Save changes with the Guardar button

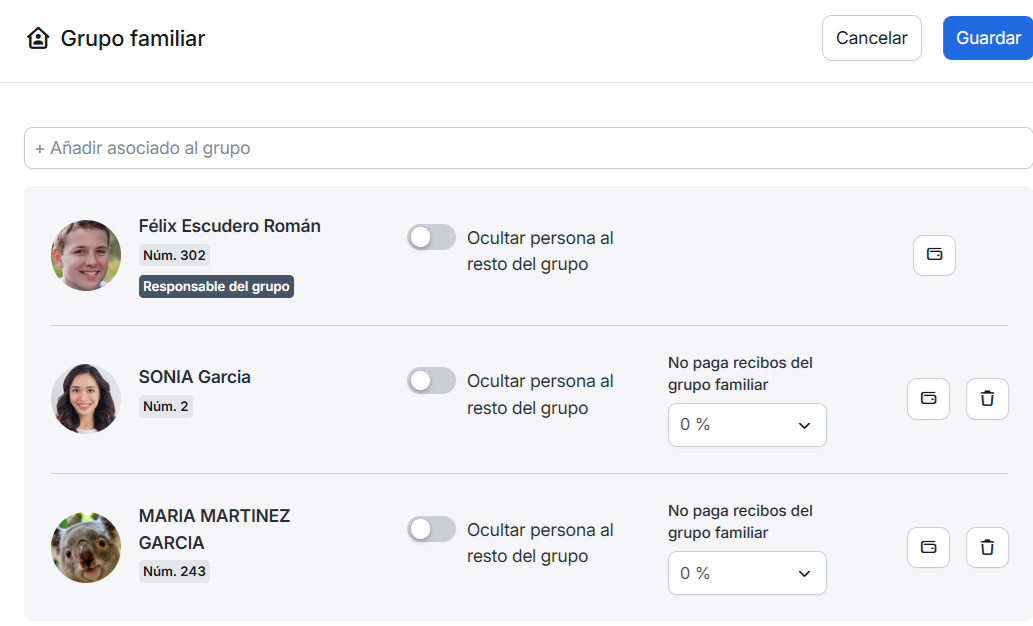point(987,38)
